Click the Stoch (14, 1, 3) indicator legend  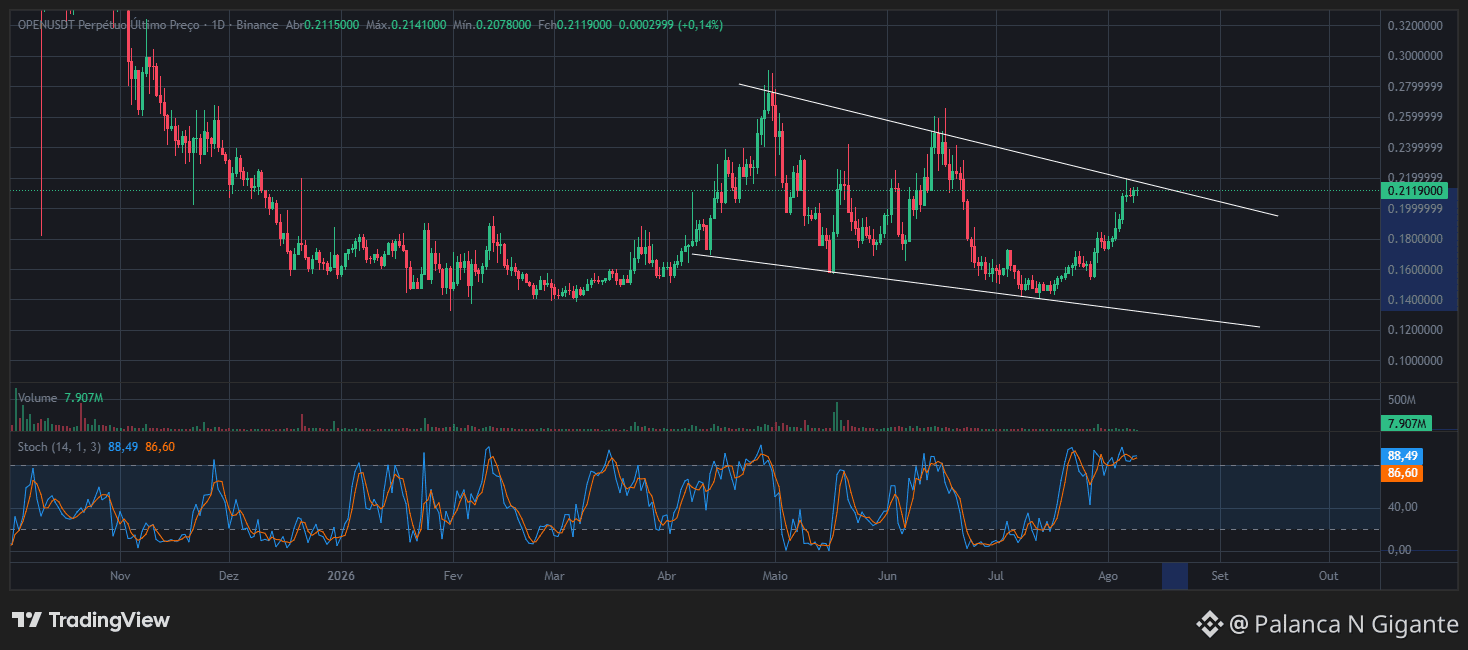pos(59,446)
